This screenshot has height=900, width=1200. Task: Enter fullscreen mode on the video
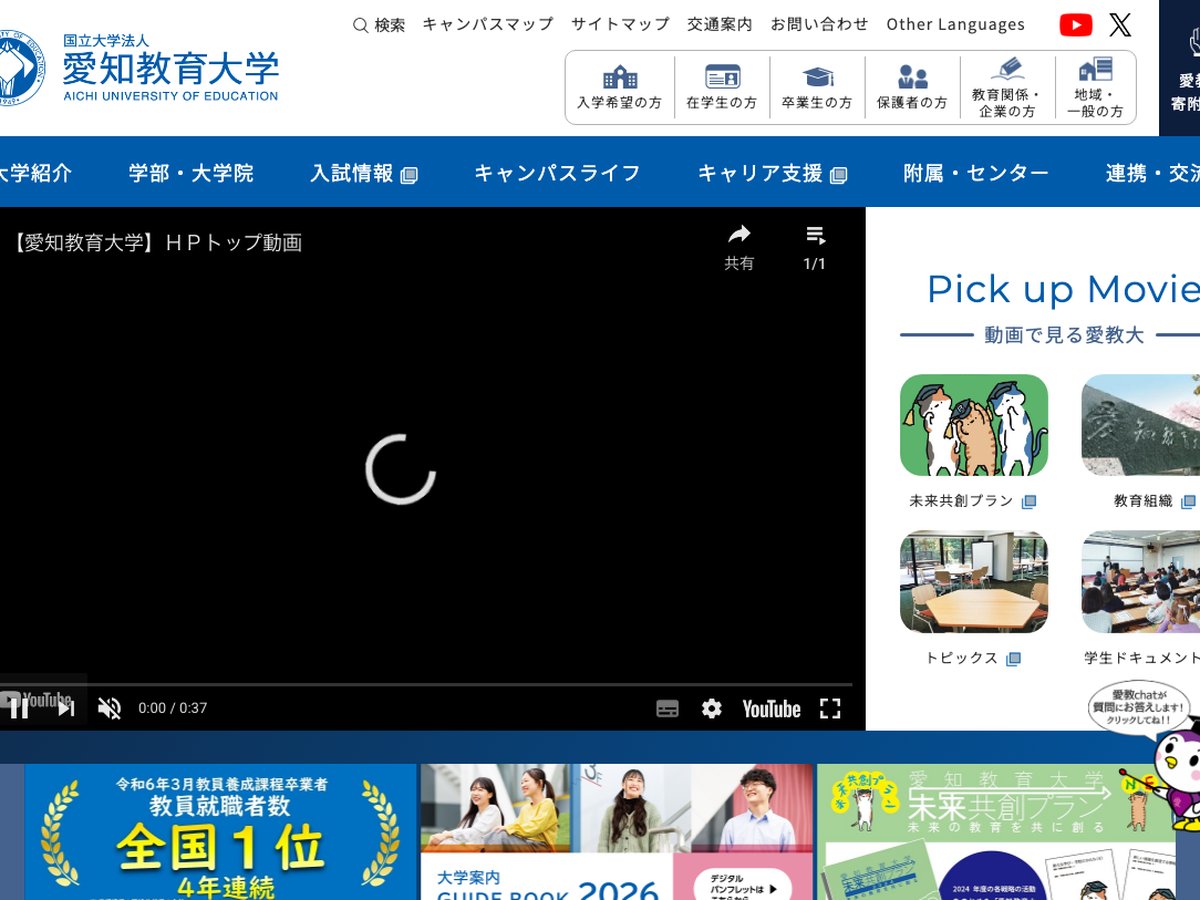(x=830, y=709)
